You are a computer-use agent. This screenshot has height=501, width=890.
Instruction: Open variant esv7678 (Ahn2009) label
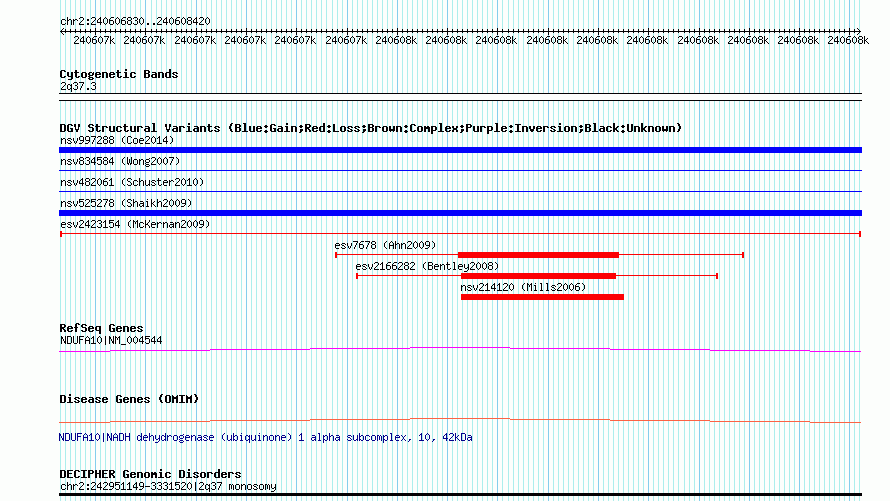click(x=385, y=245)
